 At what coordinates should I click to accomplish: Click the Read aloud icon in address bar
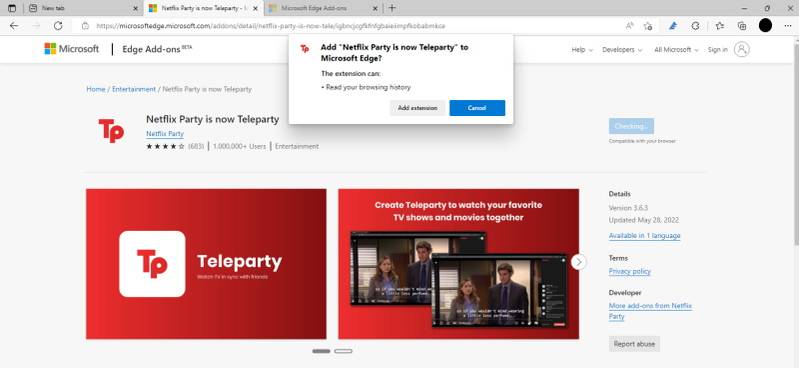pos(630,25)
